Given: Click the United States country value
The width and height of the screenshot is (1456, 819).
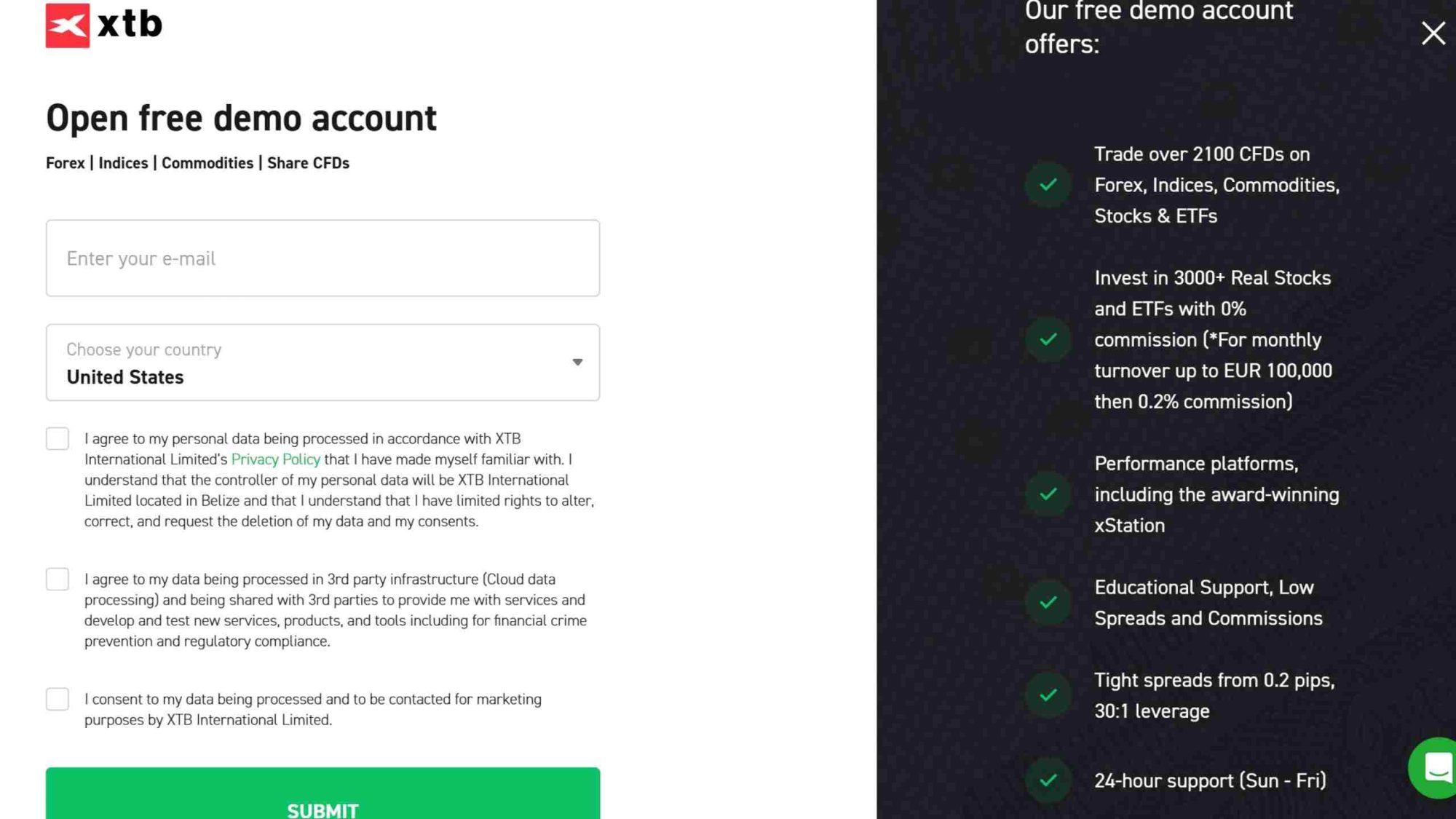Looking at the screenshot, I should point(125,378).
